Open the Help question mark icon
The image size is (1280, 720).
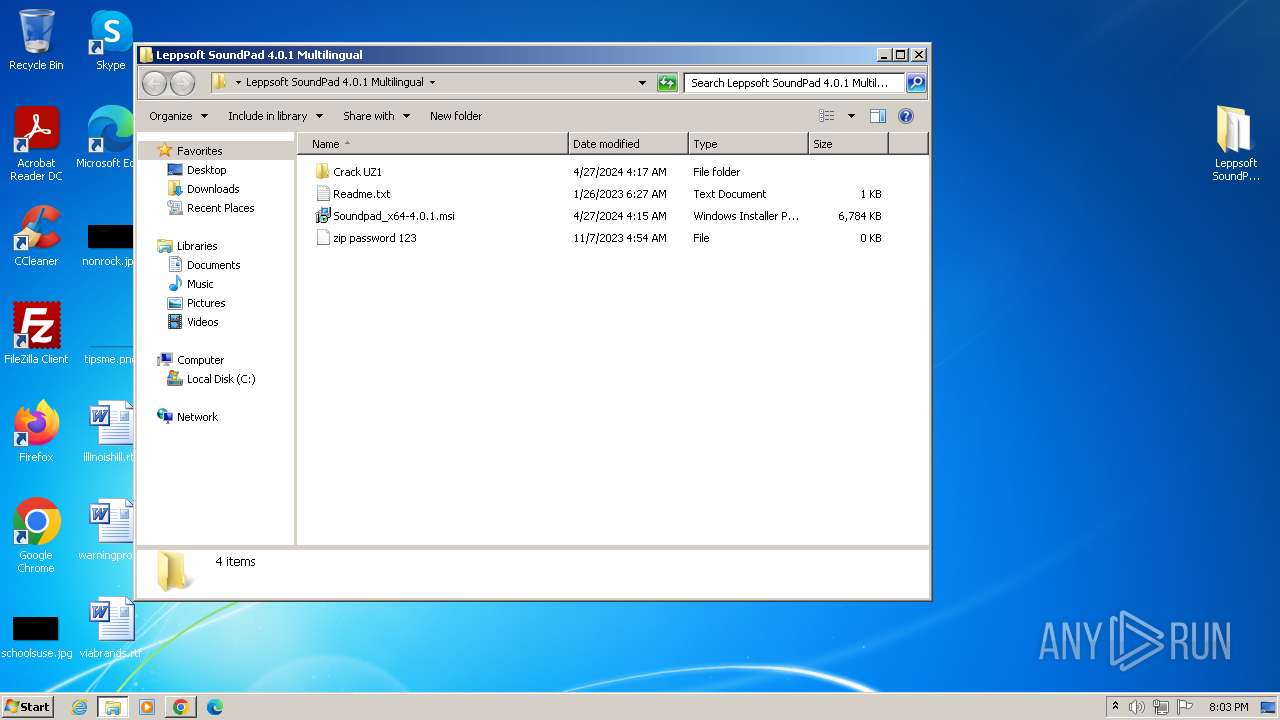[x=906, y=116]
